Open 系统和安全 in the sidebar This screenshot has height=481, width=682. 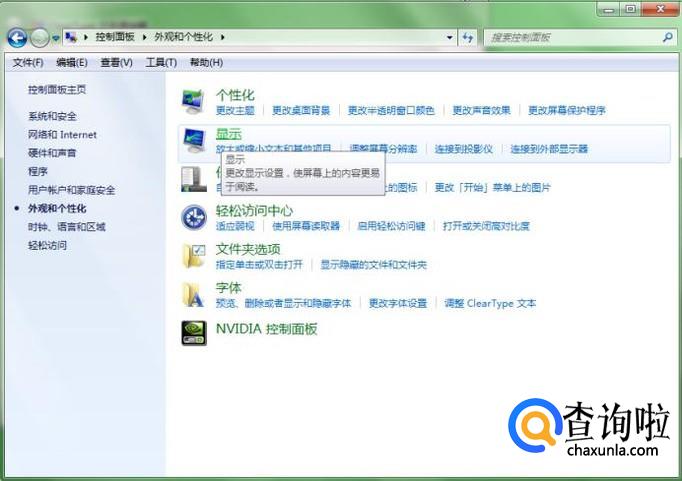(52, 116)
